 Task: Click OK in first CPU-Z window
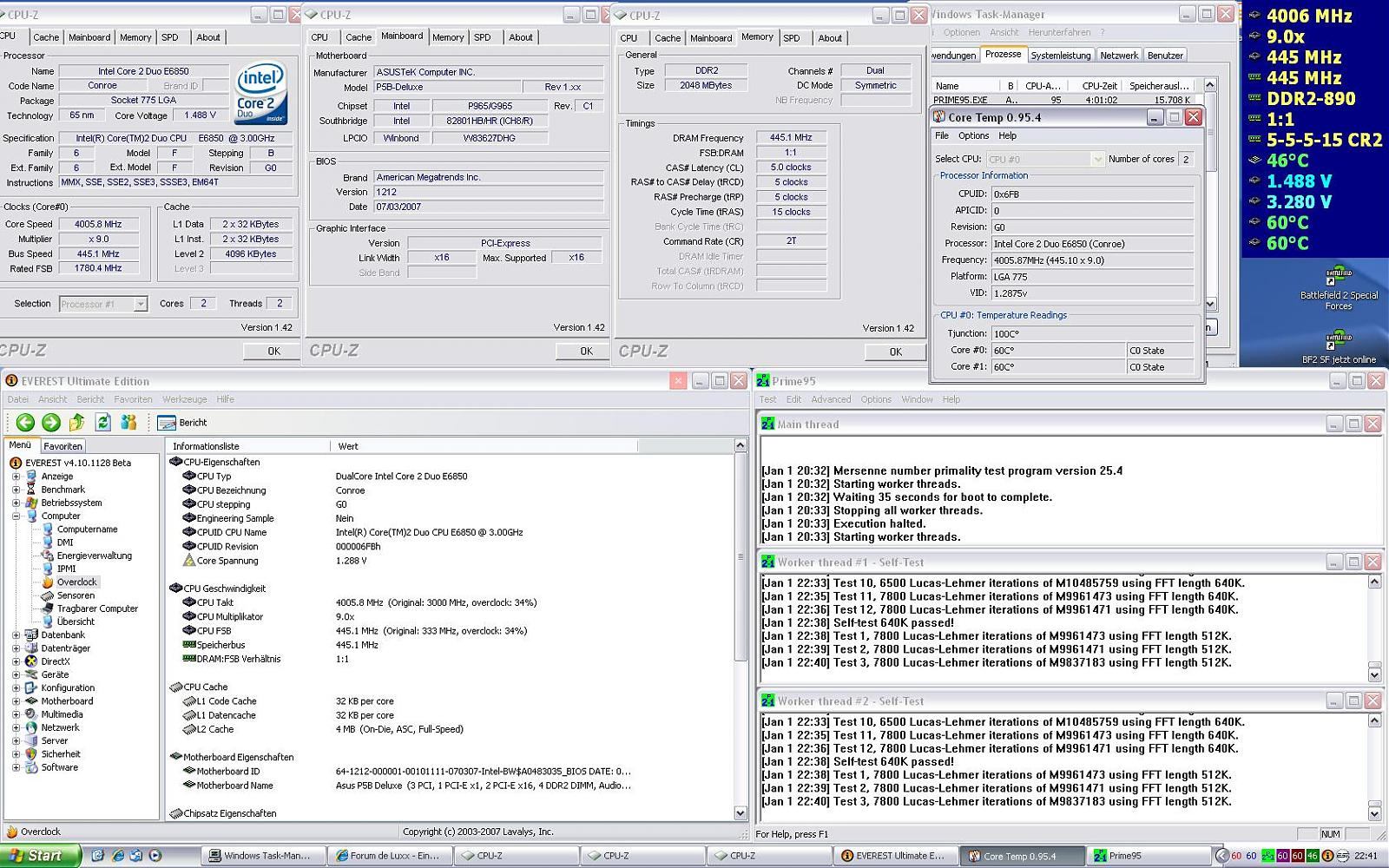coord(273,352)
